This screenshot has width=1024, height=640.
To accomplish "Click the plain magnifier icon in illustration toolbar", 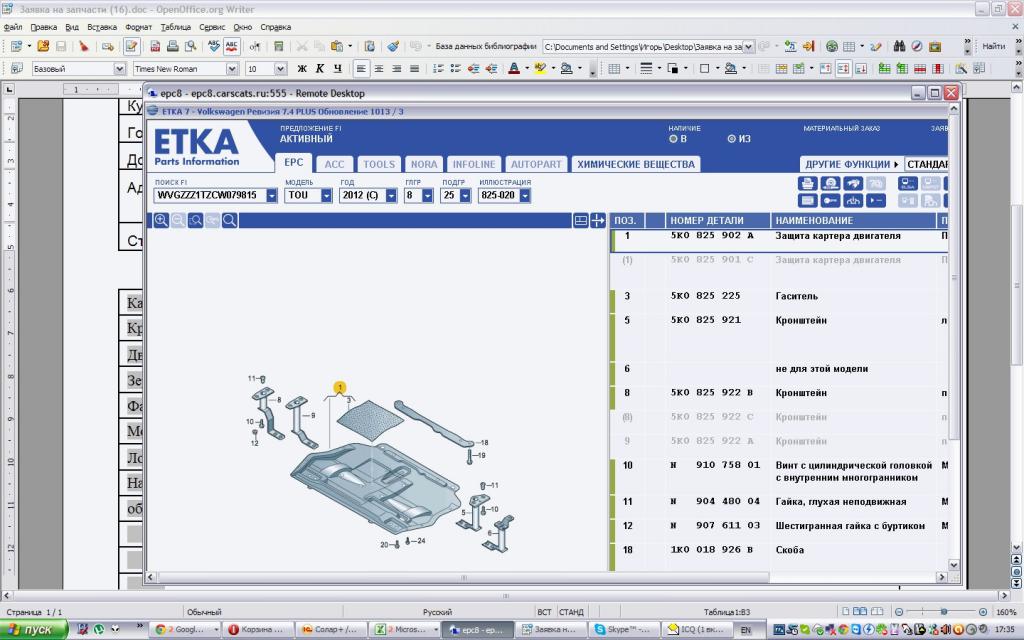I will point(229,221).
